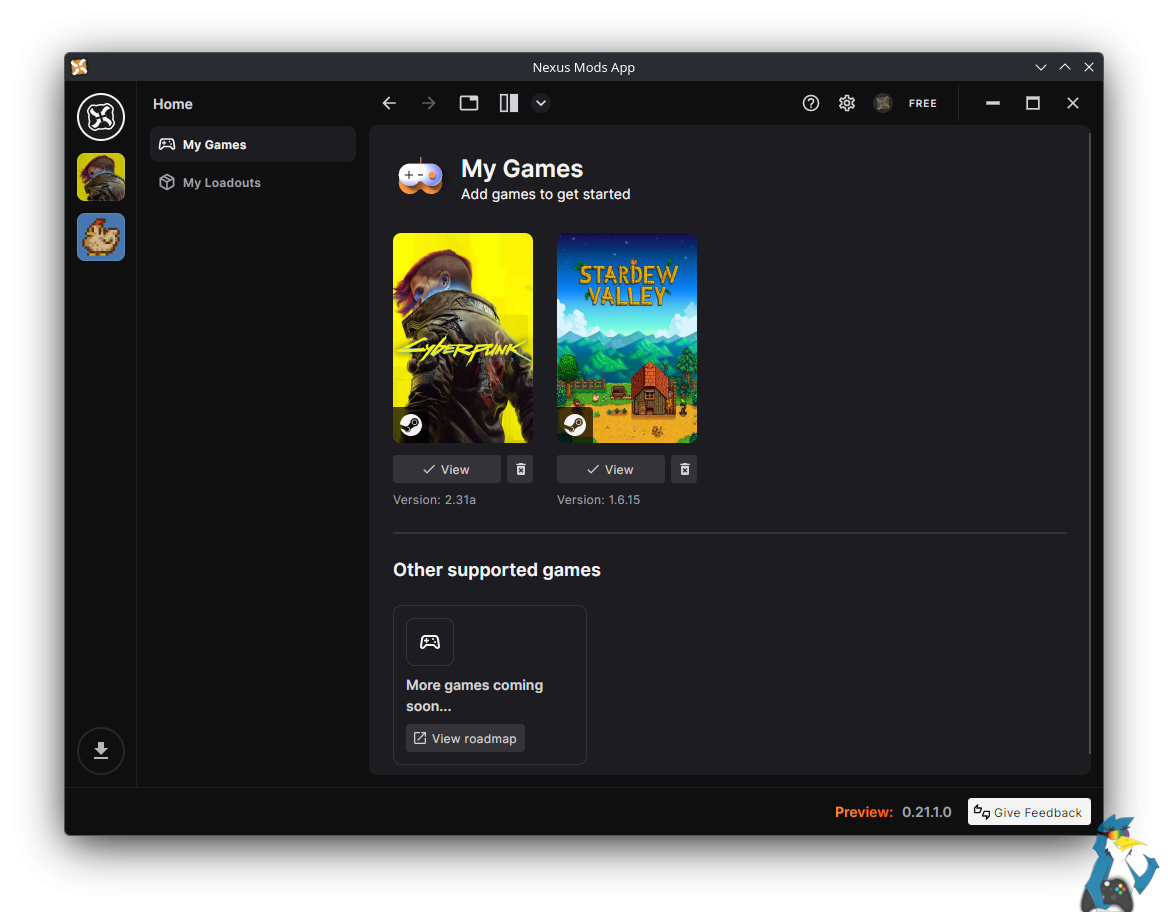Go back with the left arrow
Image resolution: width=1168 pixels, height=912 pixels.
(390, 103)
